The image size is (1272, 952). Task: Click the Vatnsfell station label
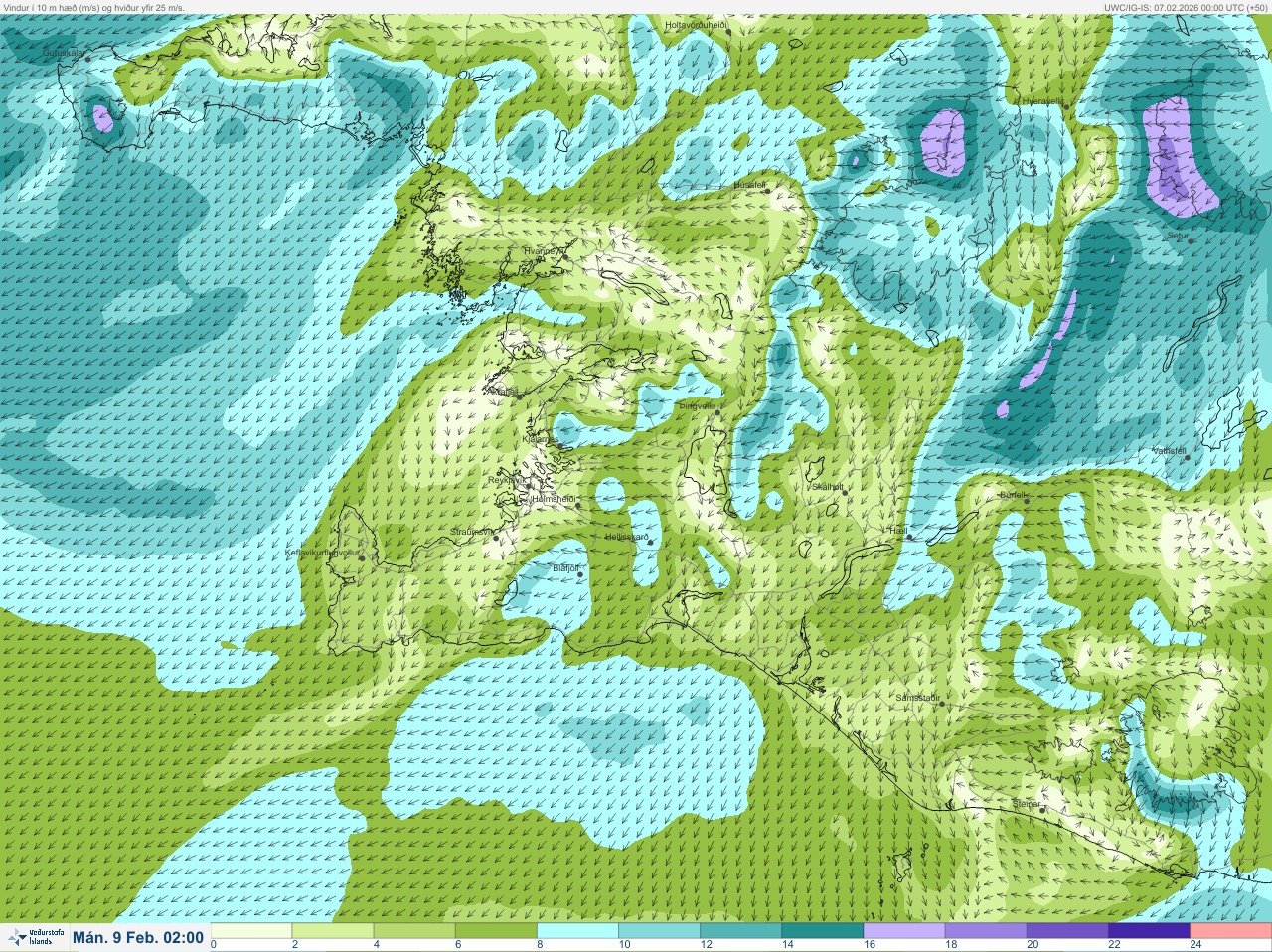point(1169,450)
